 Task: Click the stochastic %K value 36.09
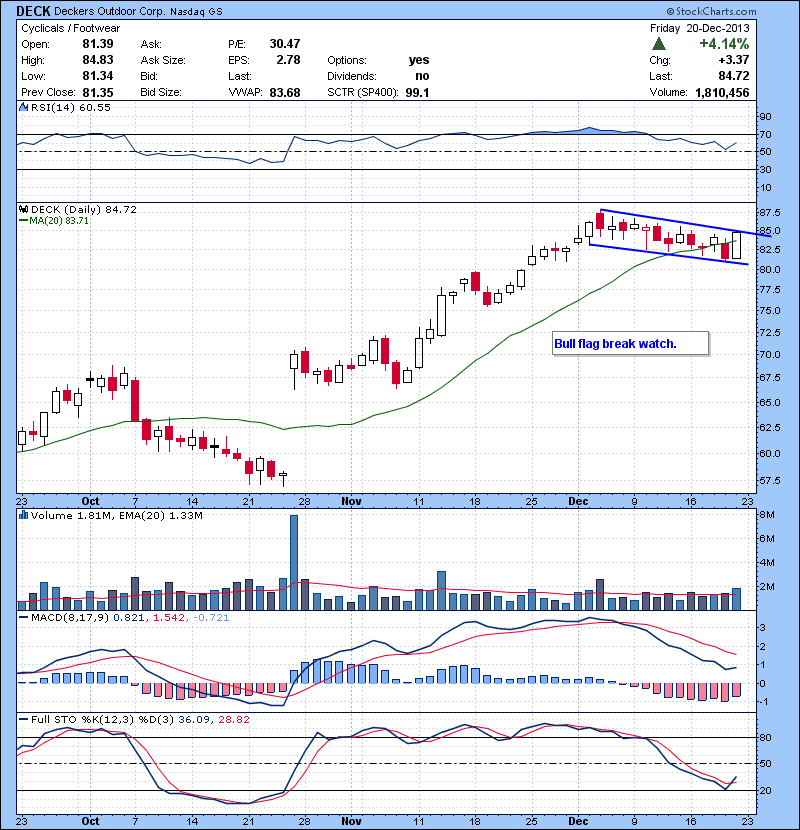tap(194, 719)
